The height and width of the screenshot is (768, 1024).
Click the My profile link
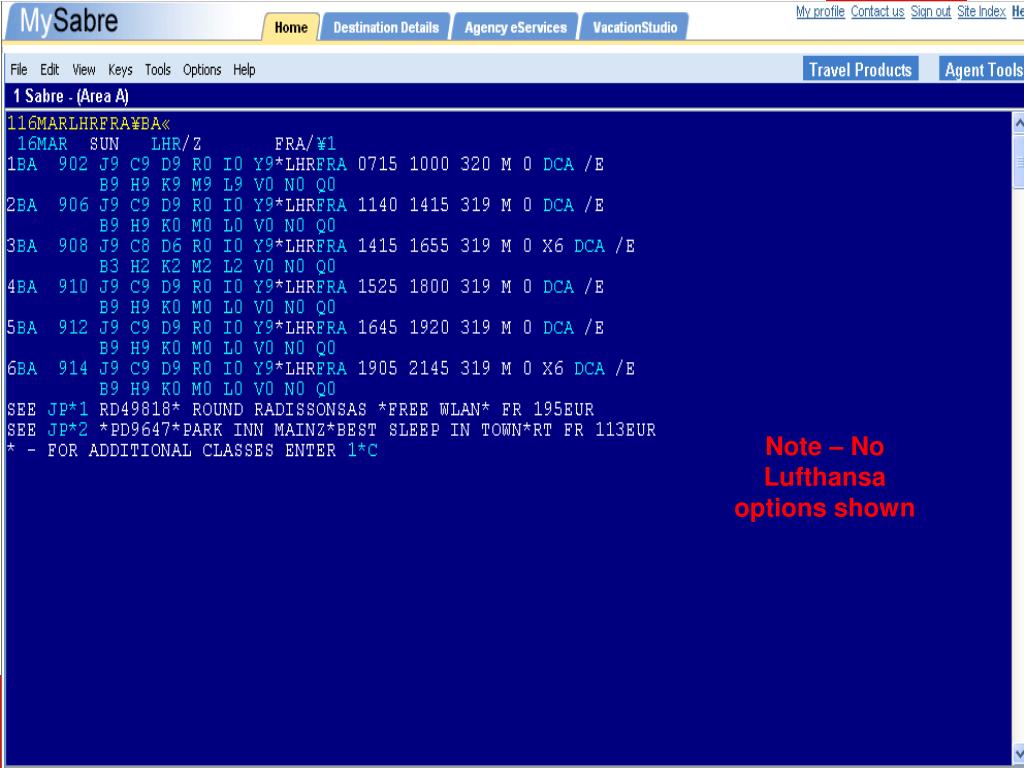[820, 11]
